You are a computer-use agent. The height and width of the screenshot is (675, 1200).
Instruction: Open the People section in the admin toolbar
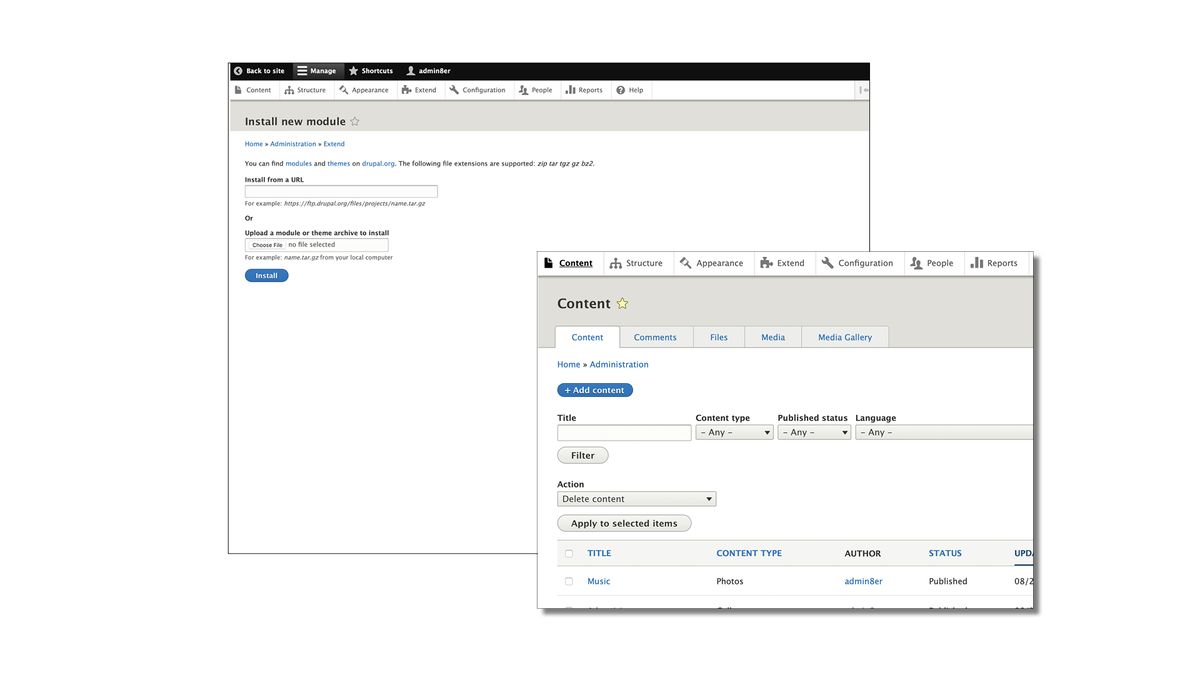[x=939, y=262]
